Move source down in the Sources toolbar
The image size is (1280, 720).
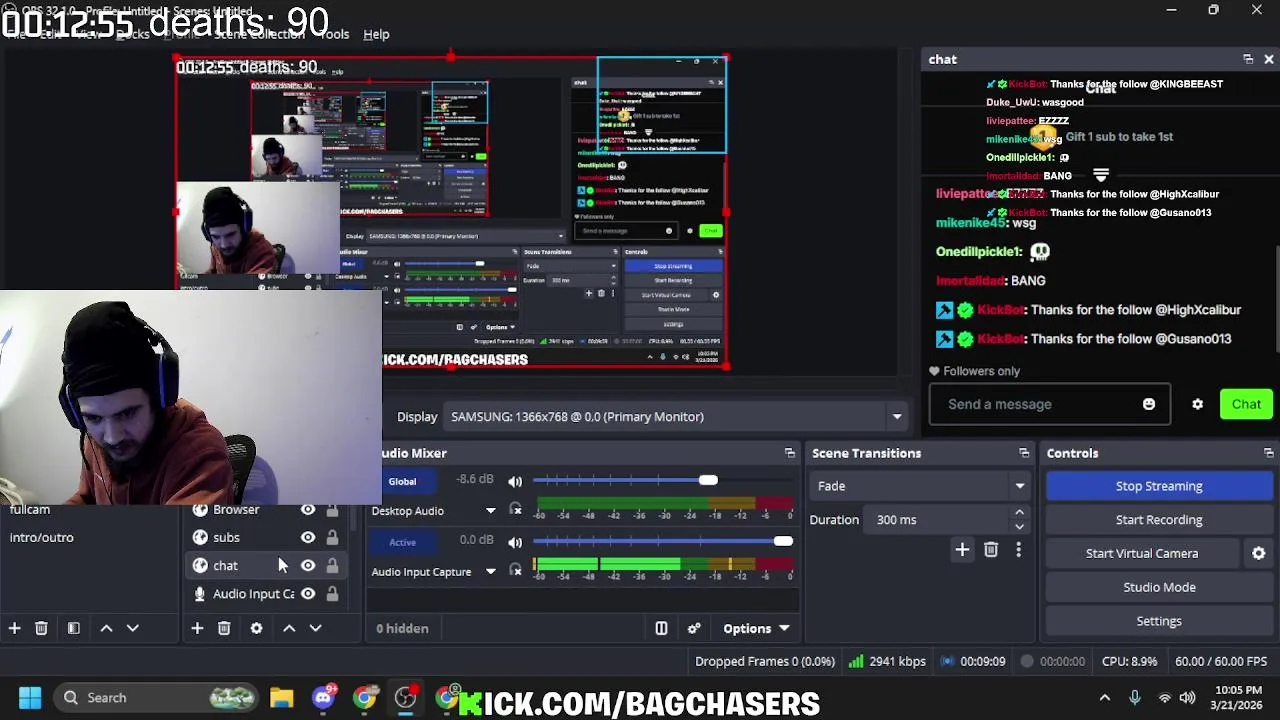[x=315, y=628]
